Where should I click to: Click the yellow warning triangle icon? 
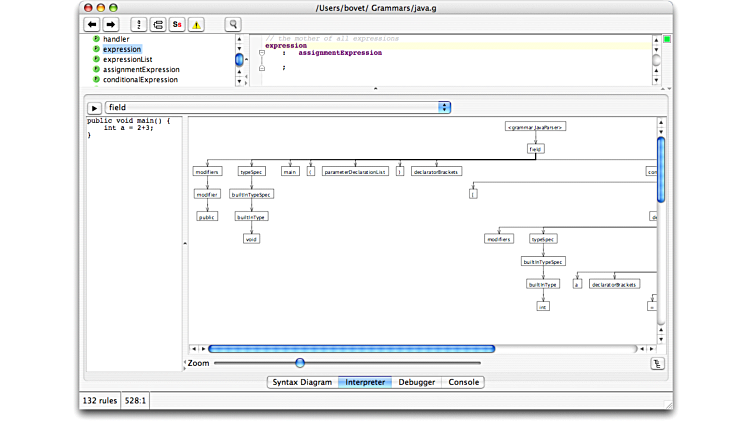tap(197, 24)
